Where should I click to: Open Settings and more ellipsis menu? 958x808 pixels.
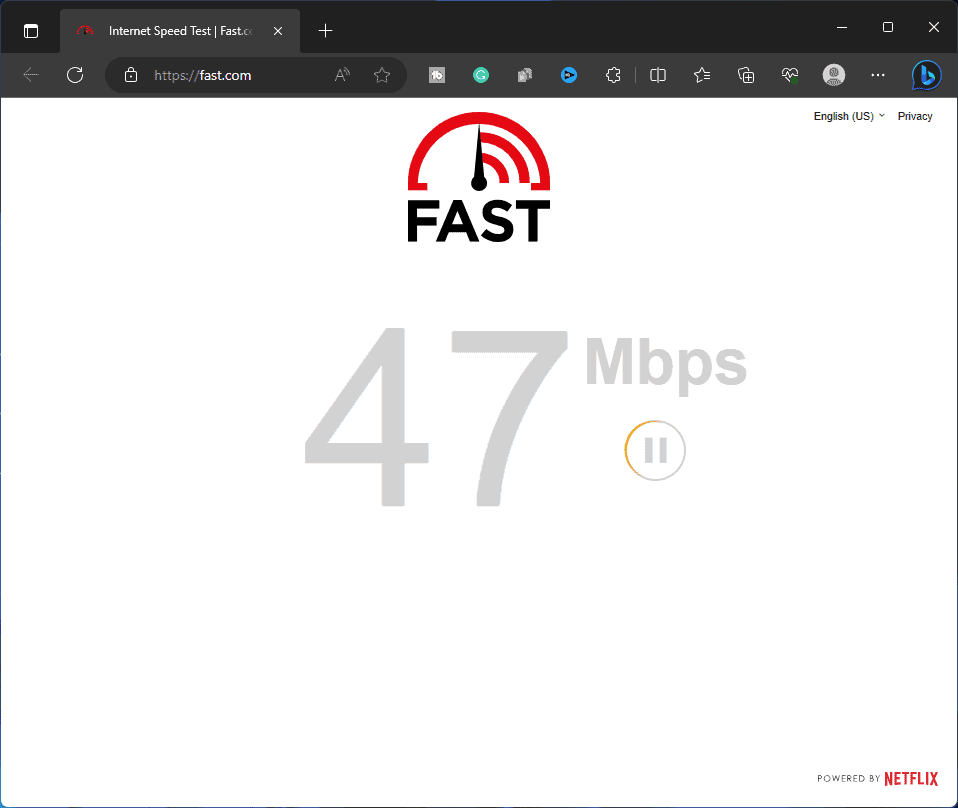[x=877, y=75]
